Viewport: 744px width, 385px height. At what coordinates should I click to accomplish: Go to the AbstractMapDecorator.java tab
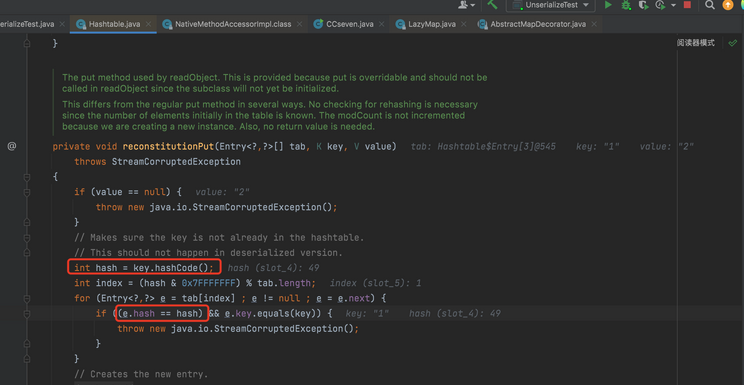[538, 24]
